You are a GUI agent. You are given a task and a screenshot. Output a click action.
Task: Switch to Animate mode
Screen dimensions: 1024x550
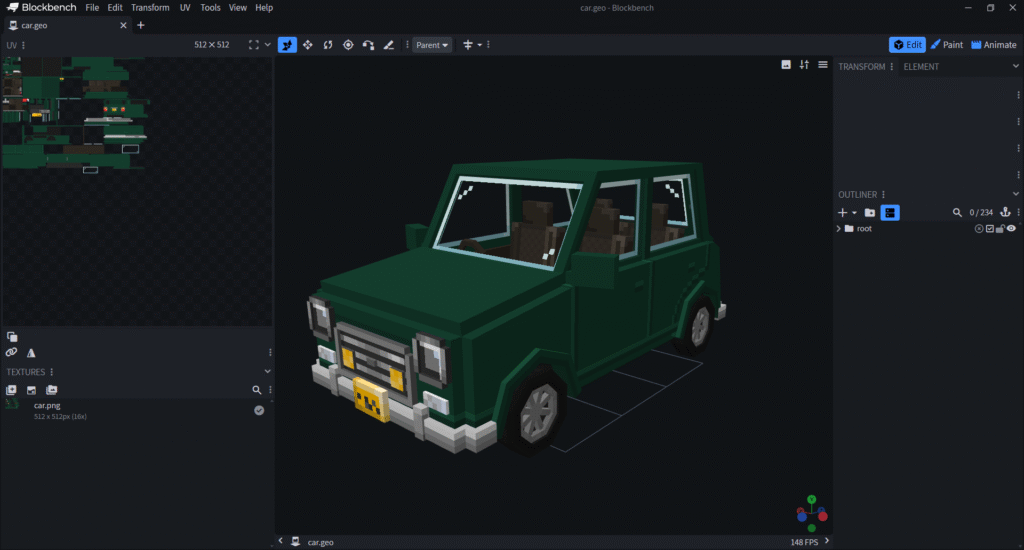[993, 45]
